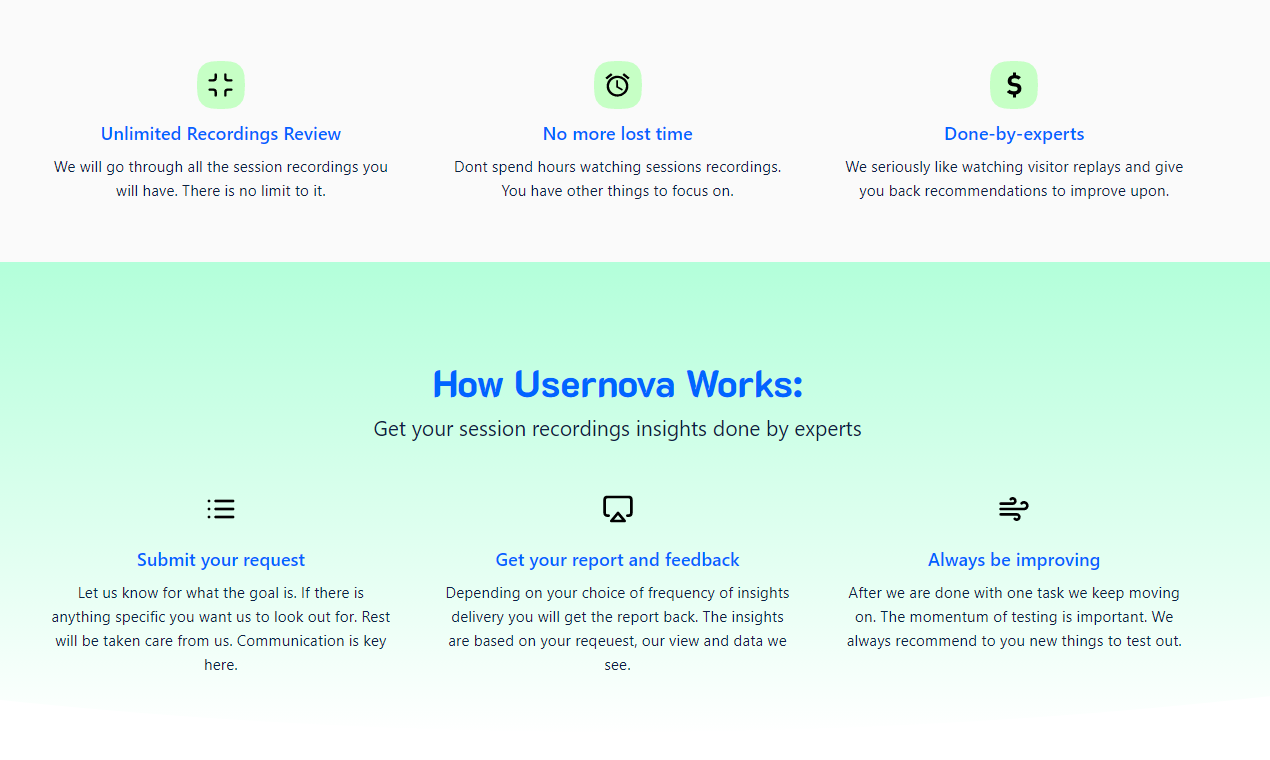Screen dimensions: 1270x760
Task: Select the Get your report and feedback heading
Action: tap(617, 559)
